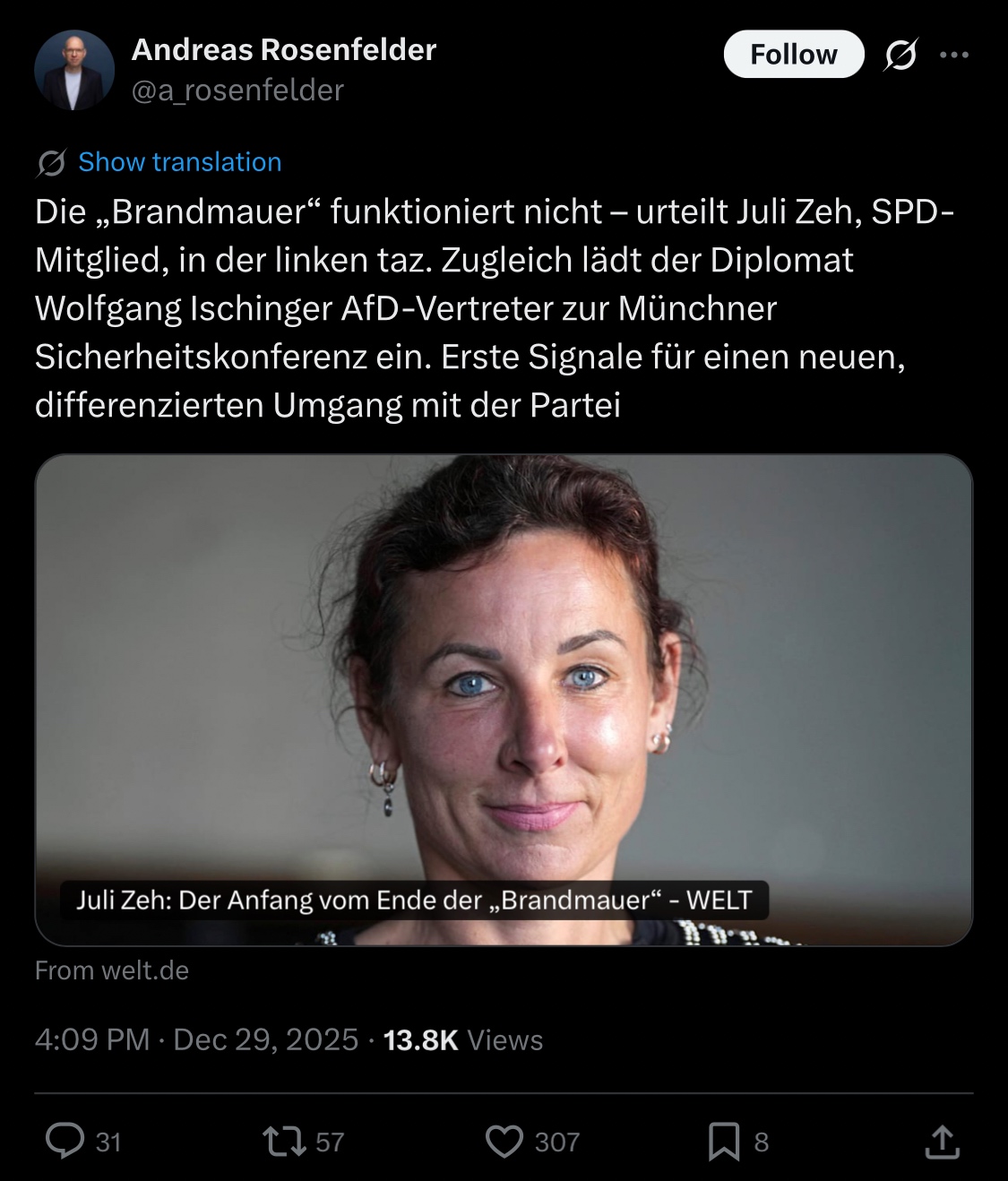Click the 57 reposts count
Screen dimensions: 1008x1181
[330, 1142]
